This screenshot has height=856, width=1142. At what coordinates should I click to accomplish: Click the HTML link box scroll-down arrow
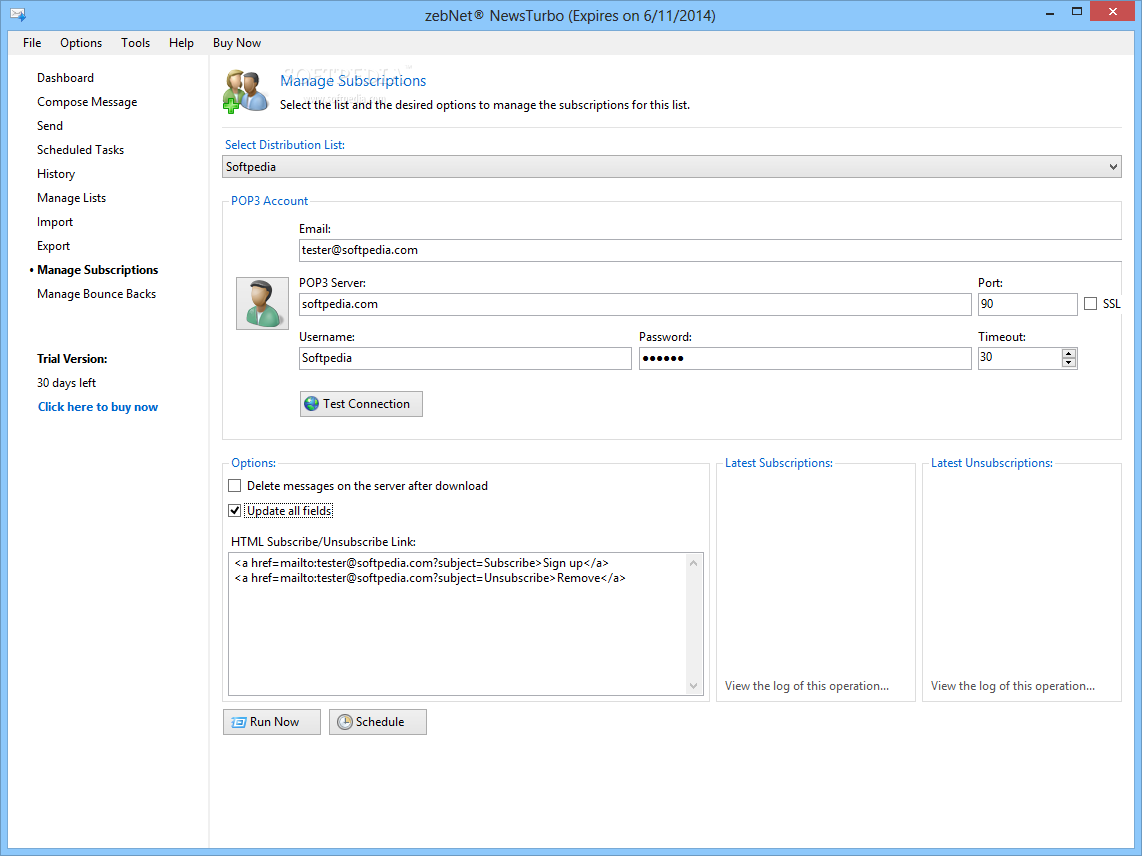pos(693,686)
